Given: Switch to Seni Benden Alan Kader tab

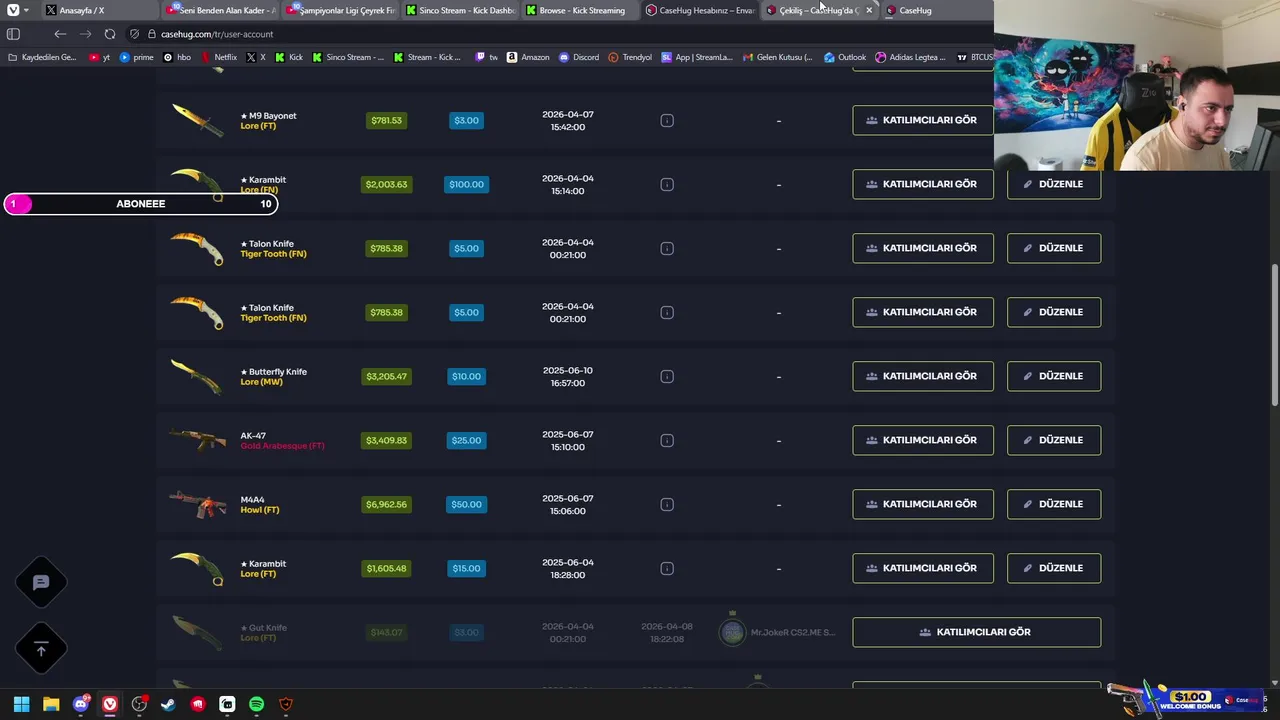Looking at the screenshot, I should click(x=221, y=10).
